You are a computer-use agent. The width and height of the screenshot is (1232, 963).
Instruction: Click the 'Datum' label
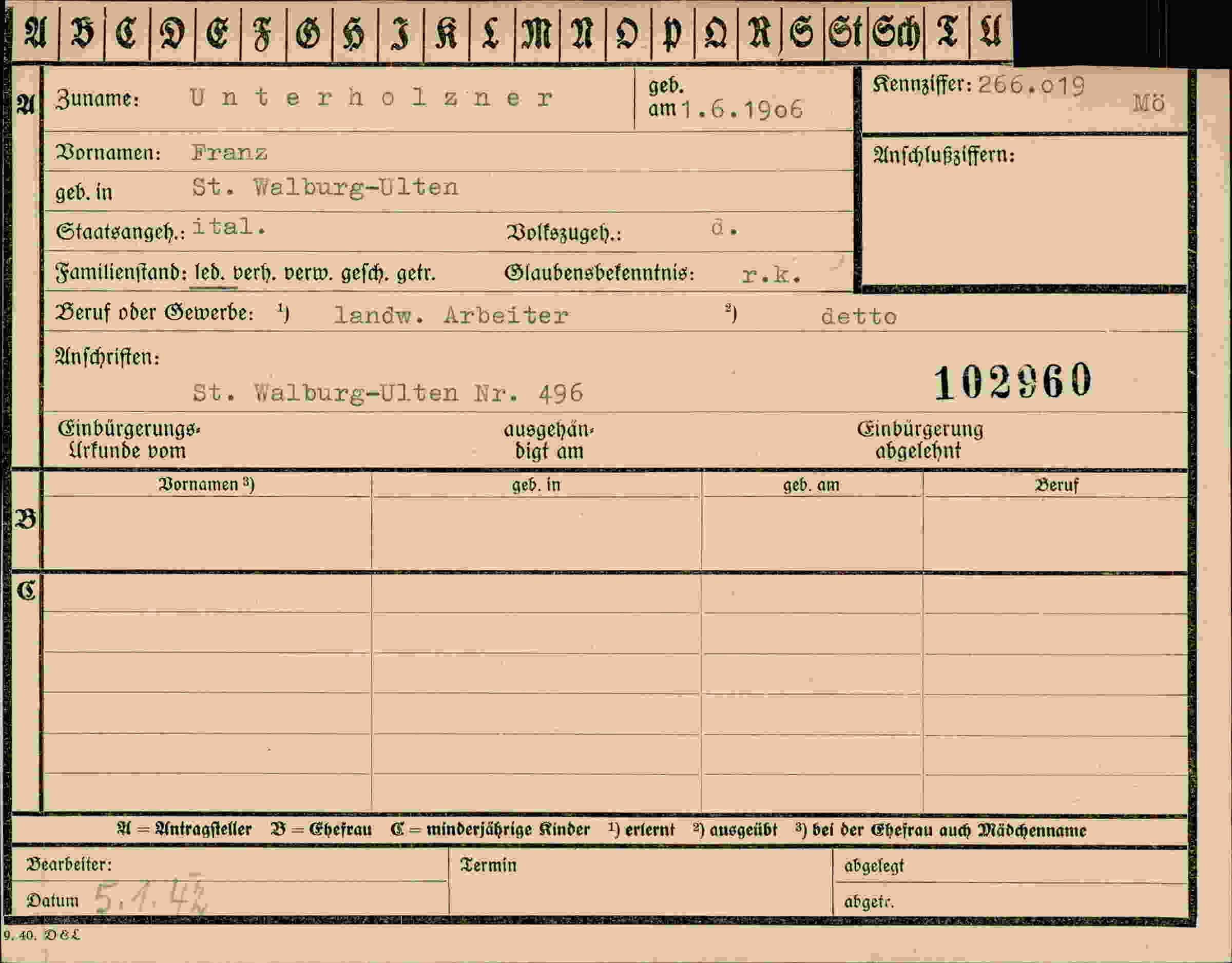52,900
